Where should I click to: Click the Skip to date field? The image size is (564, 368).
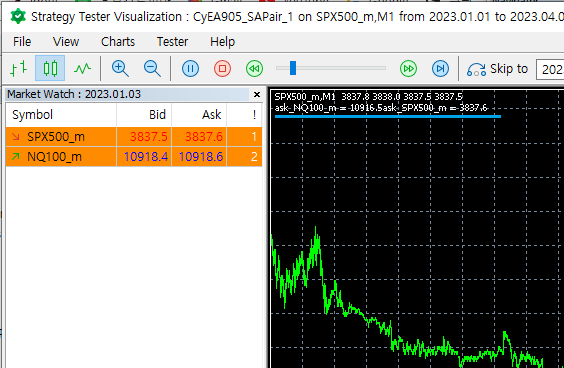[x=550, y=69]
